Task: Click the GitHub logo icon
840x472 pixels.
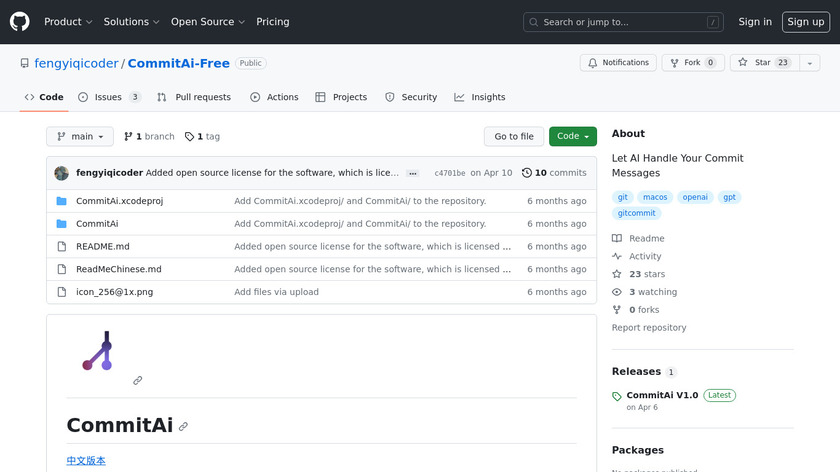Action: tap(20, 22)
